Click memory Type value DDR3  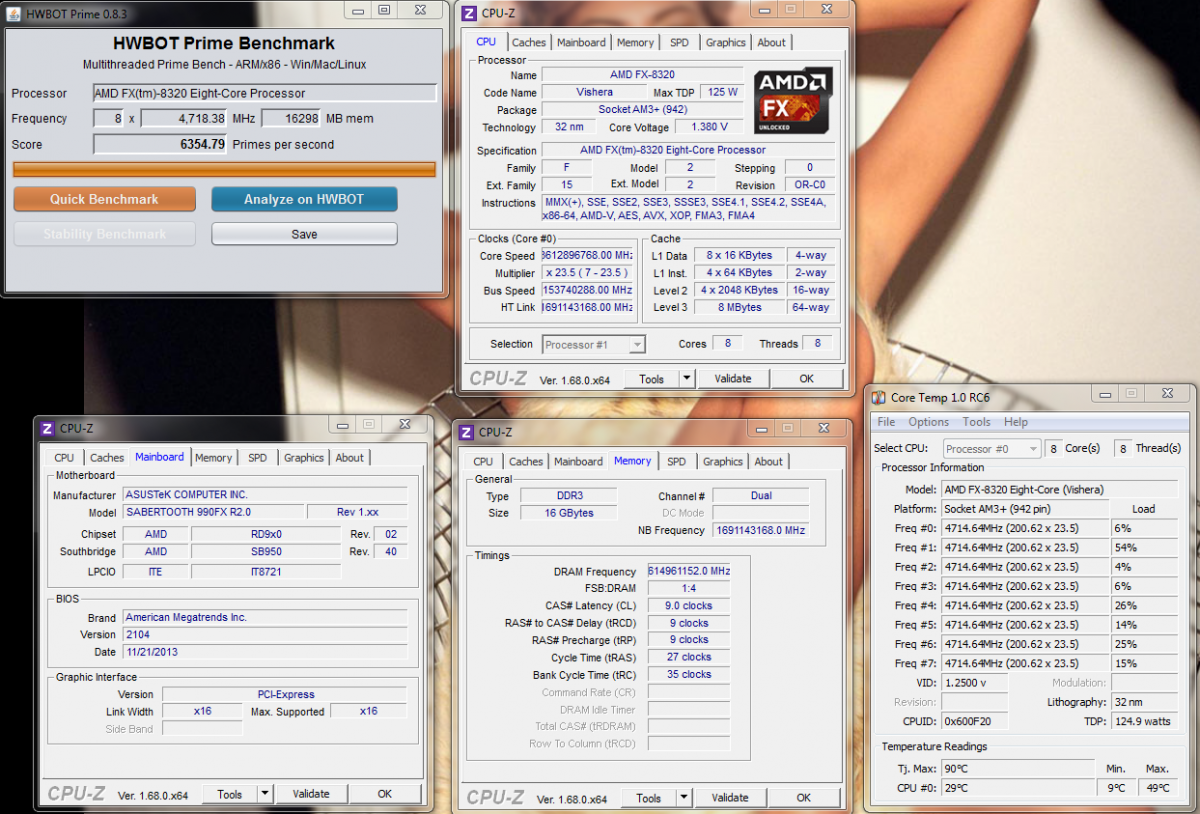pos(568,496)
